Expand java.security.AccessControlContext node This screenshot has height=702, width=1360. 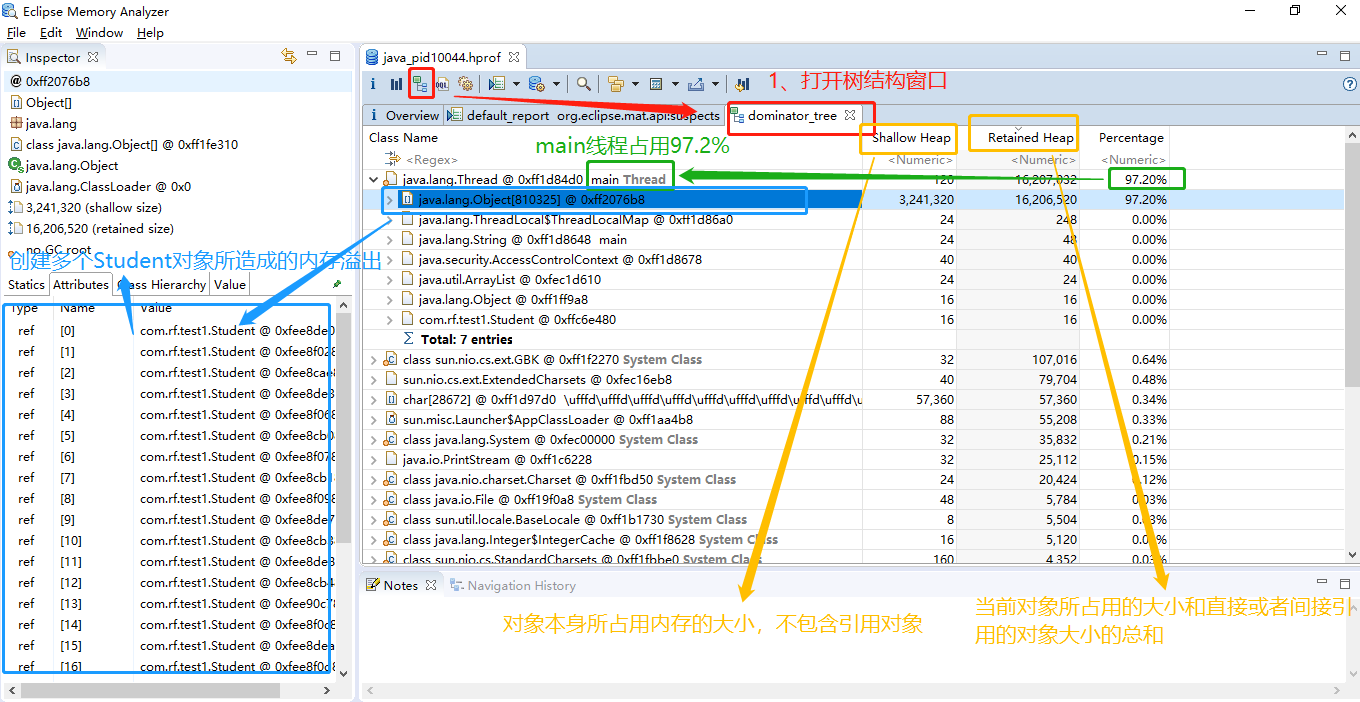point(390,260)
